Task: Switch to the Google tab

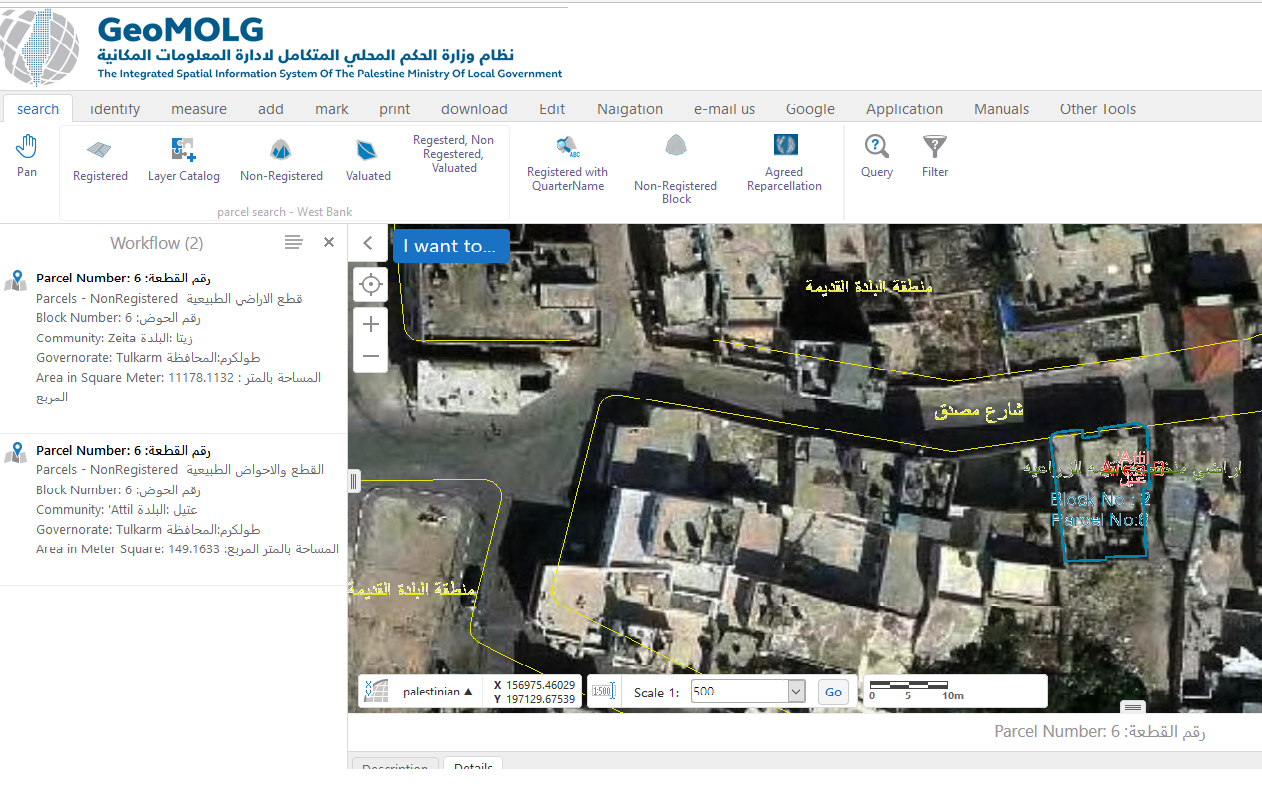Action: pyautogui.click(x=810, y=109)
